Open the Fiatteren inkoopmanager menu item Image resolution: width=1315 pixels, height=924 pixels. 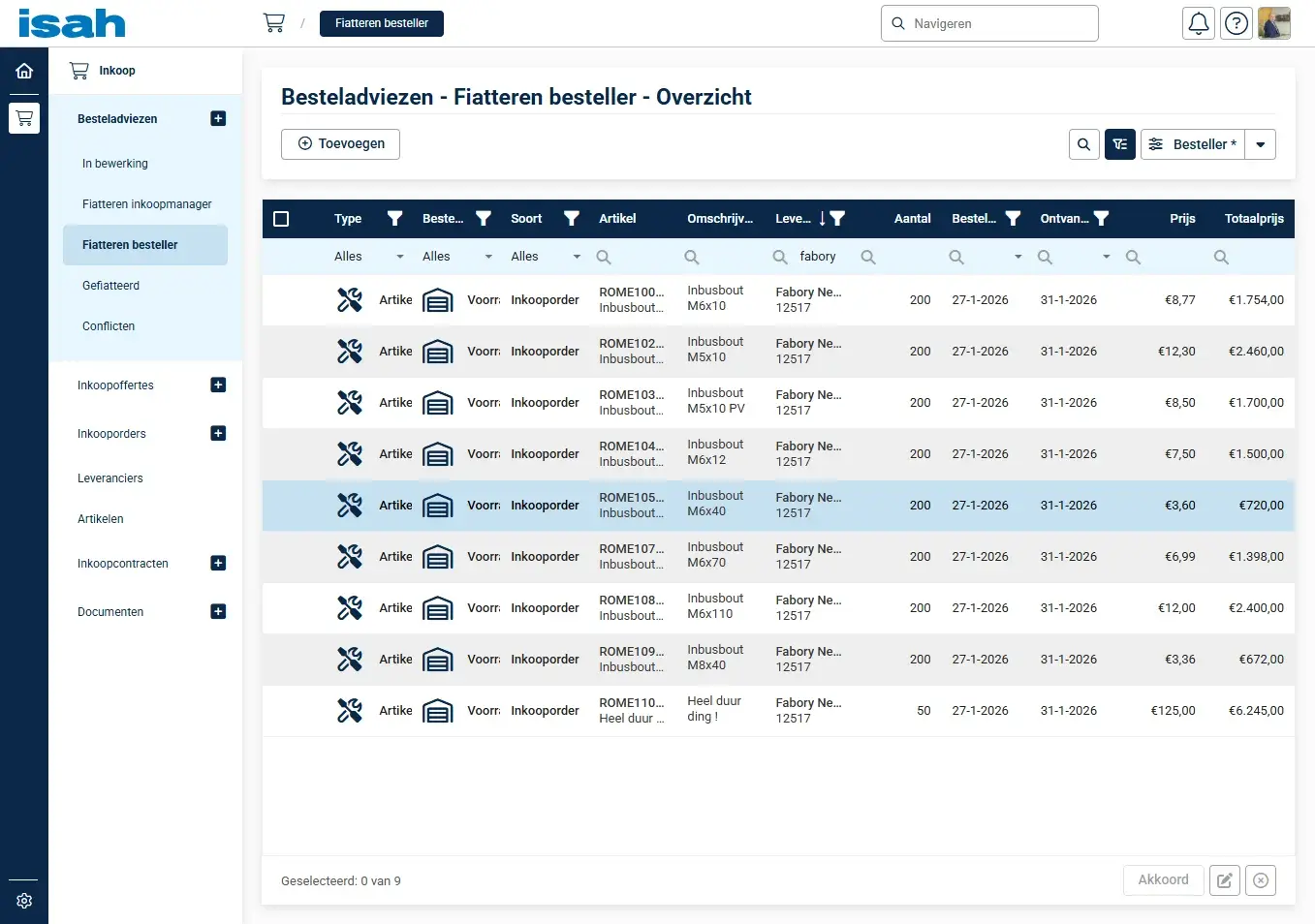click(x=146, y=204)
